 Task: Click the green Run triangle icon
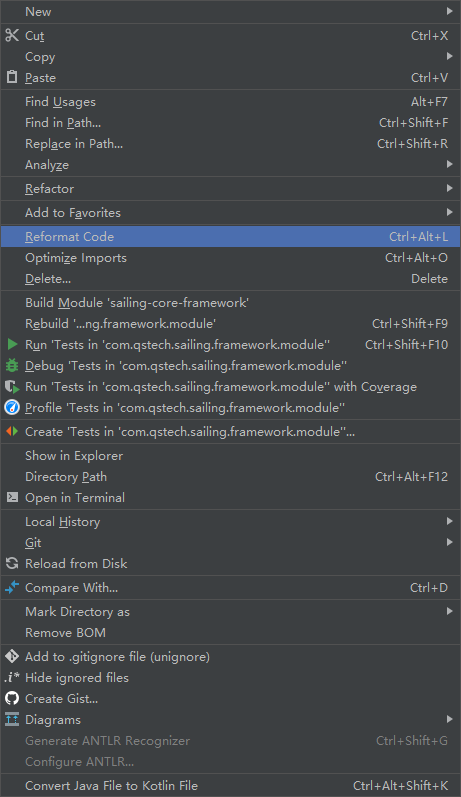(12, 344)
